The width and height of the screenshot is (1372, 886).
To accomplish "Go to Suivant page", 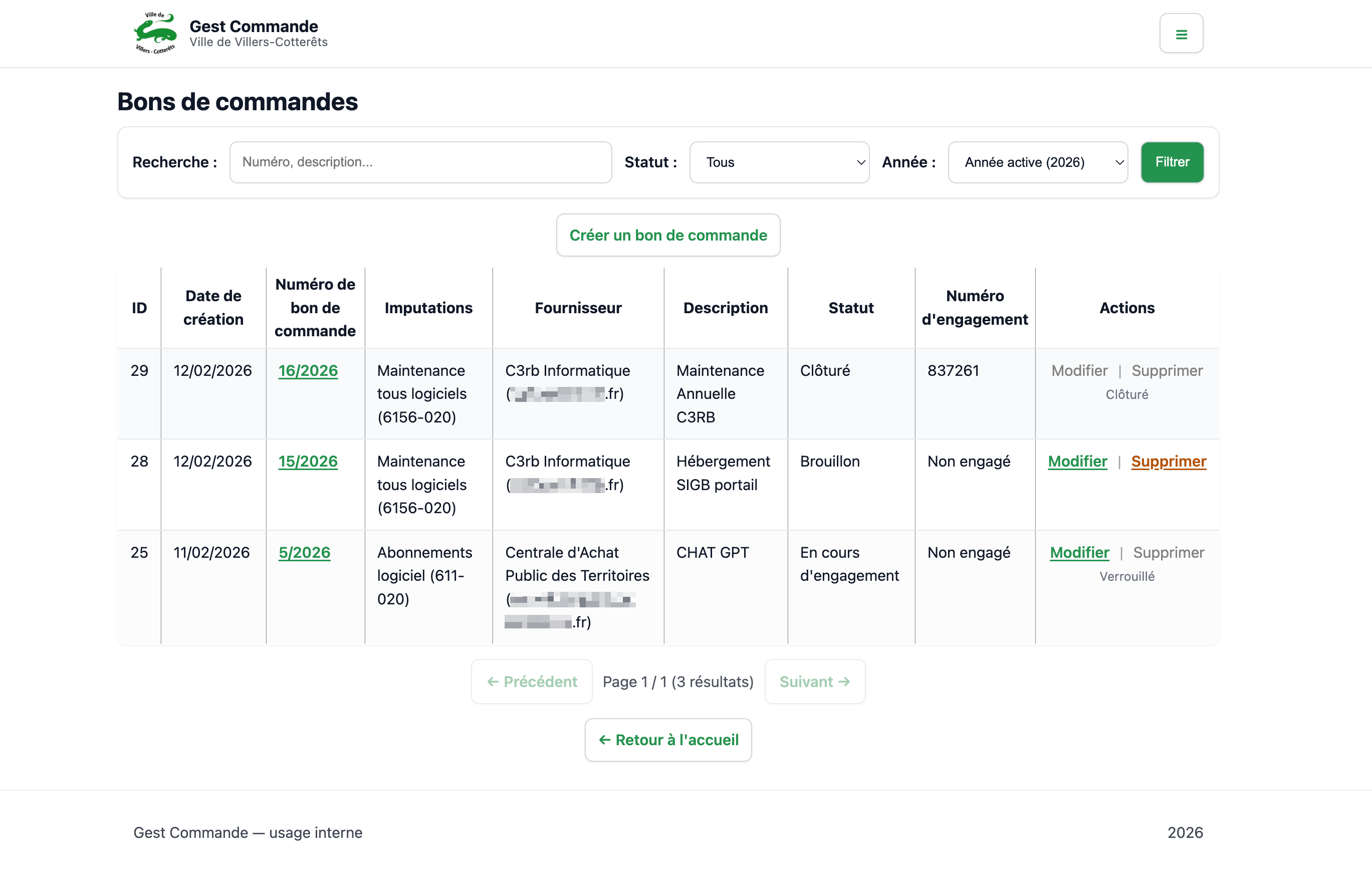I will (x=814, y=682).
